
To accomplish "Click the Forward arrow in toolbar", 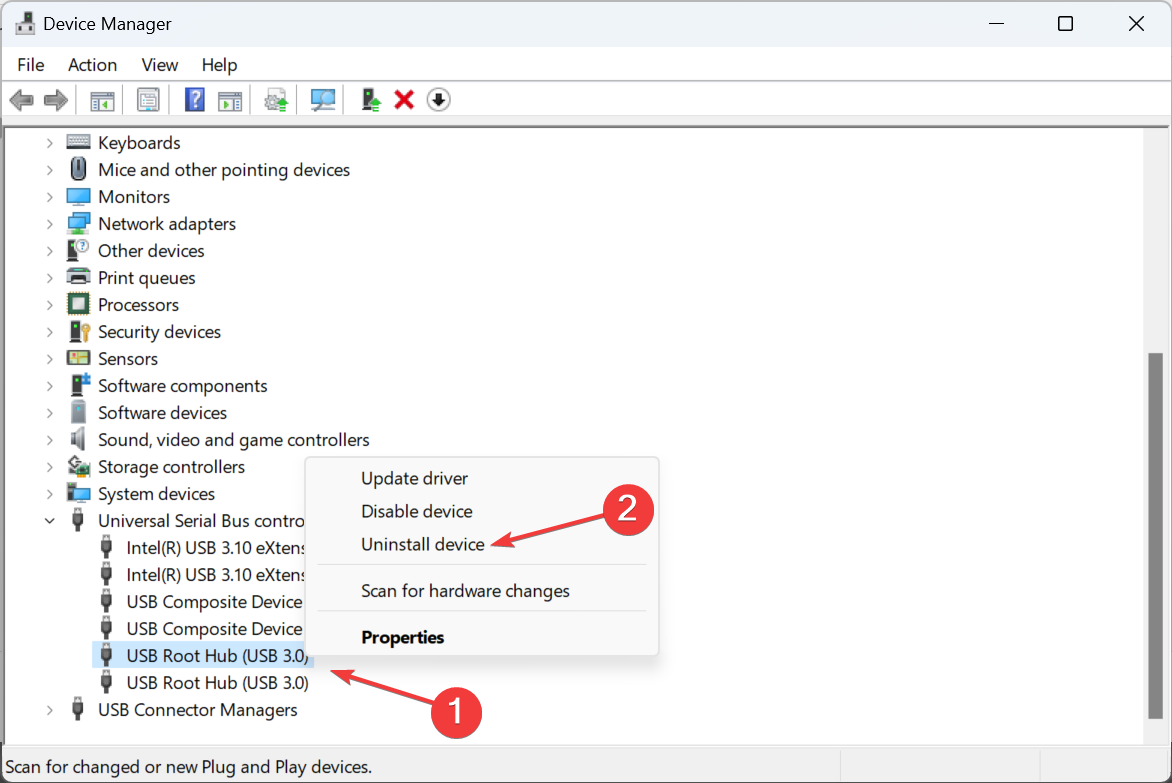I will click(x=56, y=99).
